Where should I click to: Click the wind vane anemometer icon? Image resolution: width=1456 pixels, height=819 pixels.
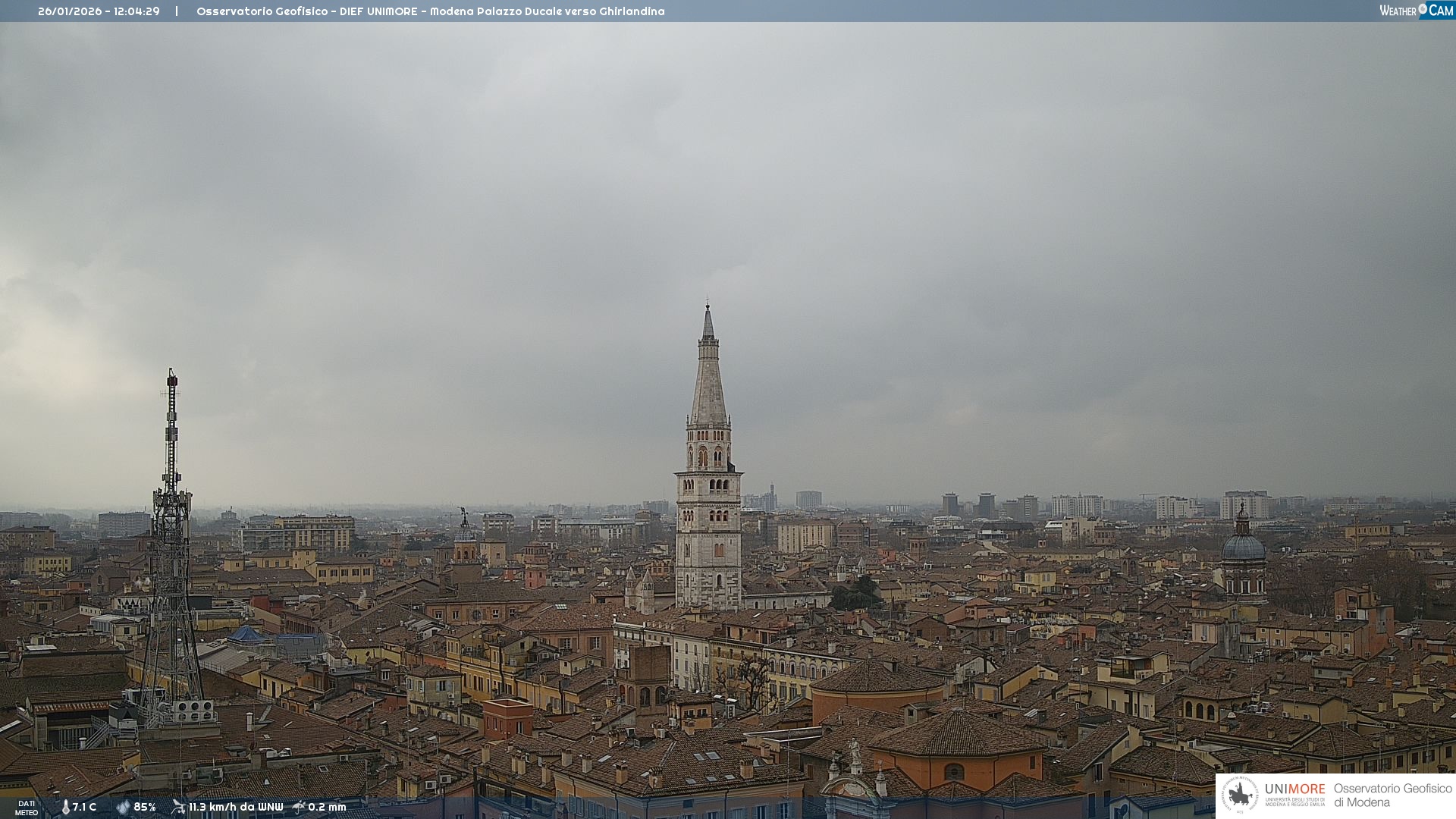coord(178,807)
